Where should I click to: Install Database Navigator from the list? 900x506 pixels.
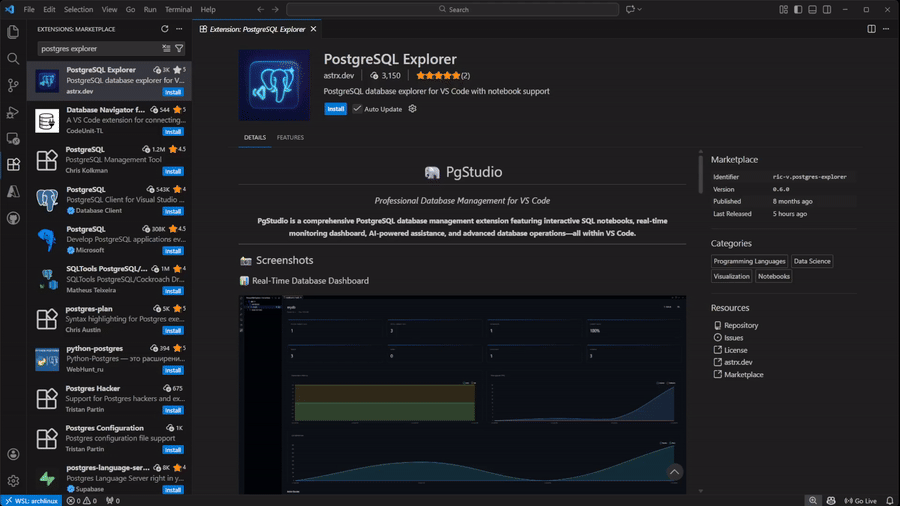[173, 131]
